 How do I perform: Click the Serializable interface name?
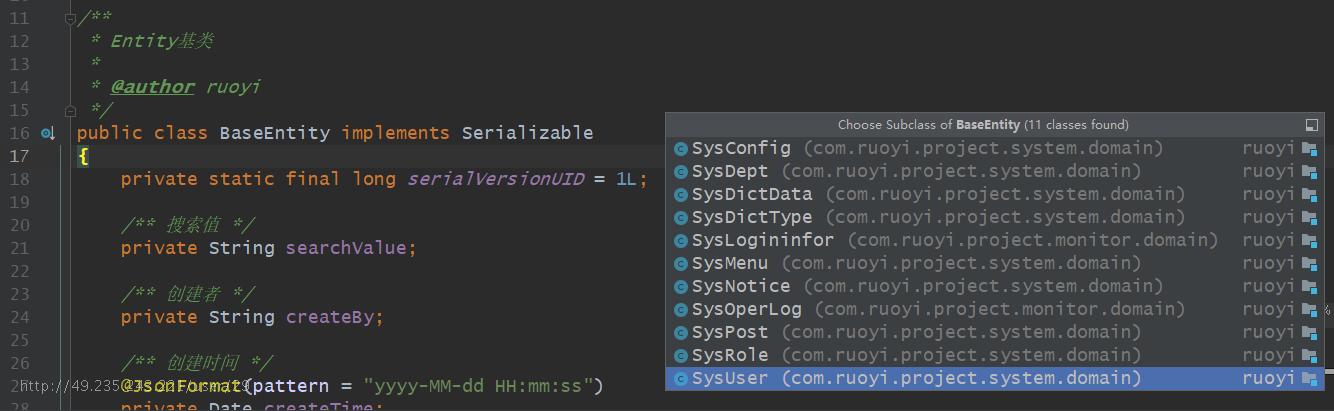[527, 133]
